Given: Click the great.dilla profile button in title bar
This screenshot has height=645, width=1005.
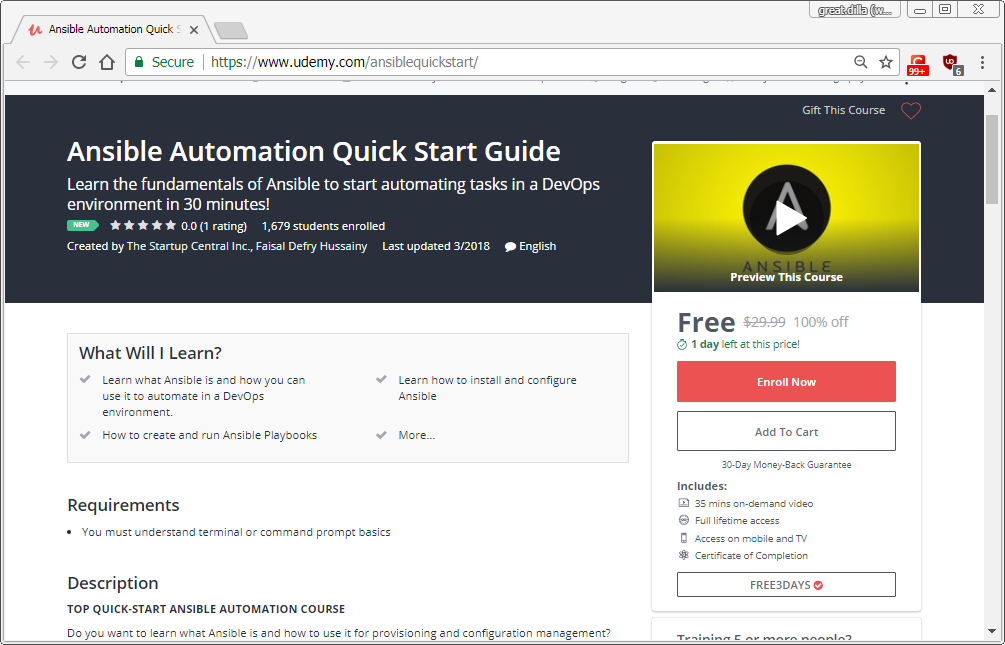Looking at the screenshot, I should point(855,10).
